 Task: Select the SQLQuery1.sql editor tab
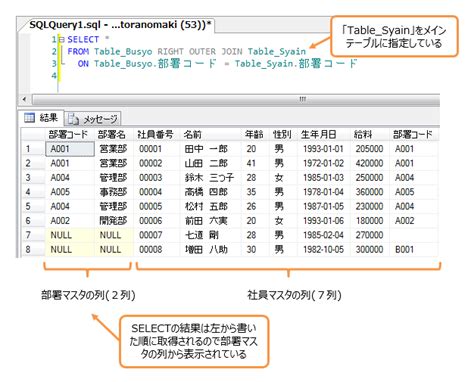click(118, 25)
